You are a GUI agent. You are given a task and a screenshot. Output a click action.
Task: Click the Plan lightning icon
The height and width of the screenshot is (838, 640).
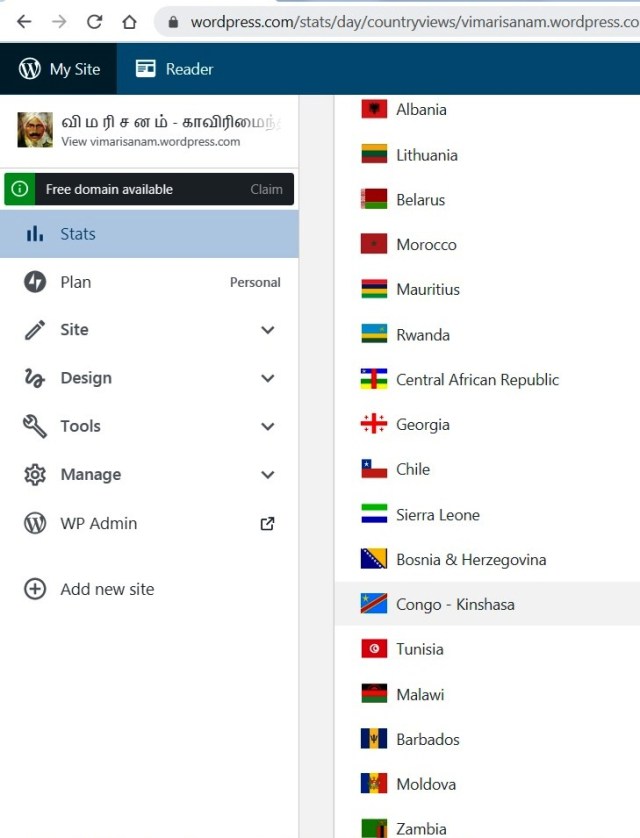(35, 282)
